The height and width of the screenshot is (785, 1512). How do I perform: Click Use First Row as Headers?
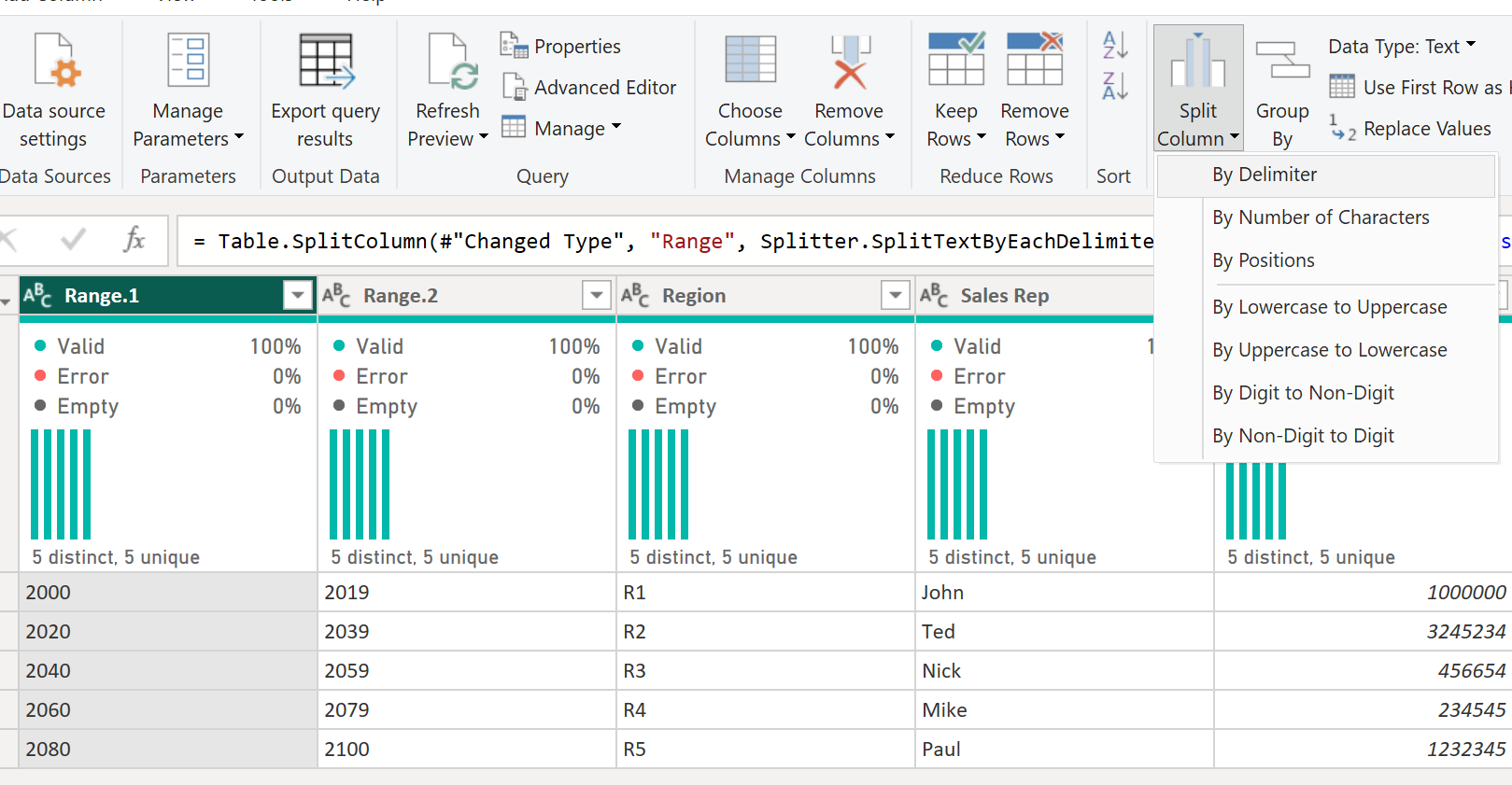1420,88
